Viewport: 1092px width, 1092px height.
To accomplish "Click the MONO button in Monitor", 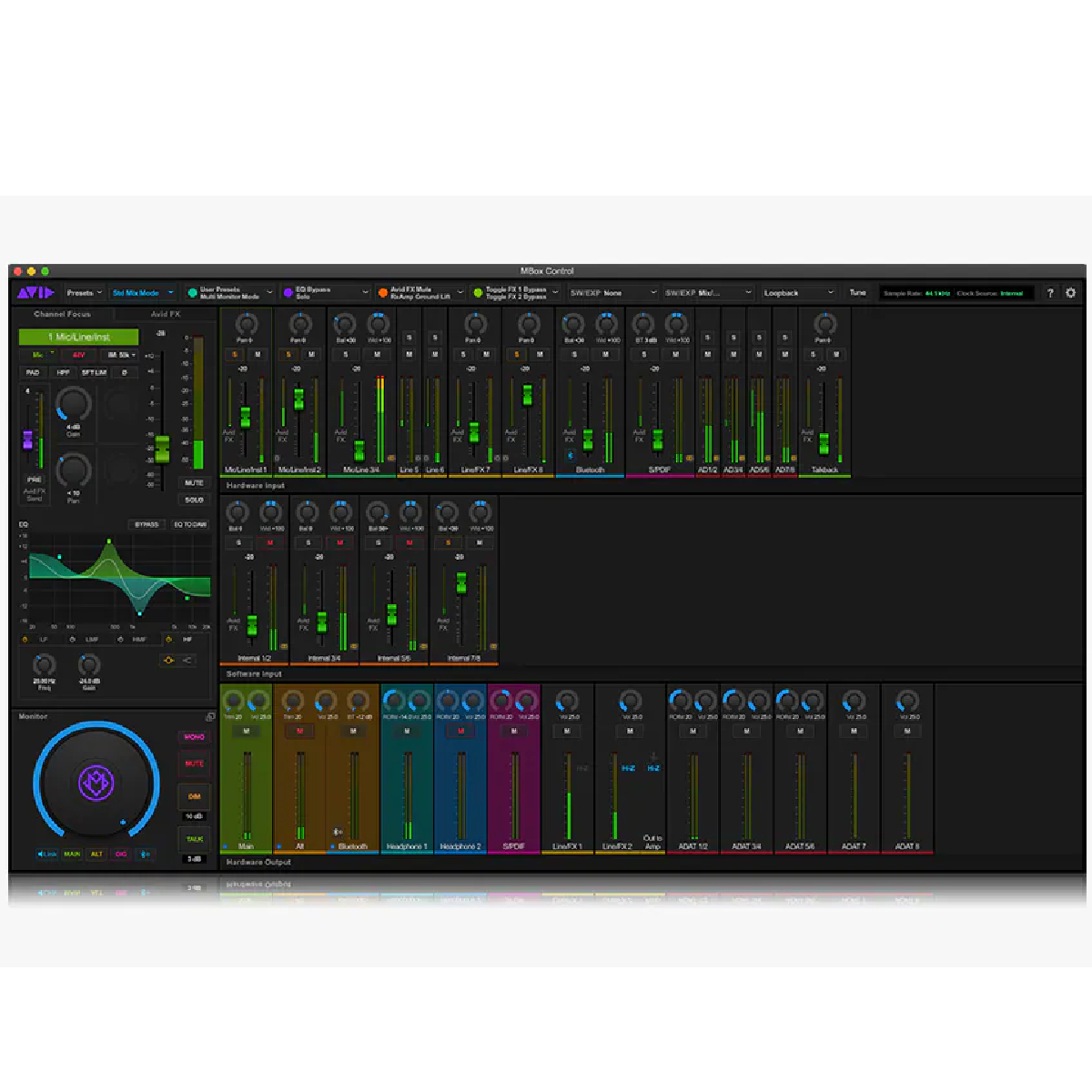I will click(x=195, y=737).
